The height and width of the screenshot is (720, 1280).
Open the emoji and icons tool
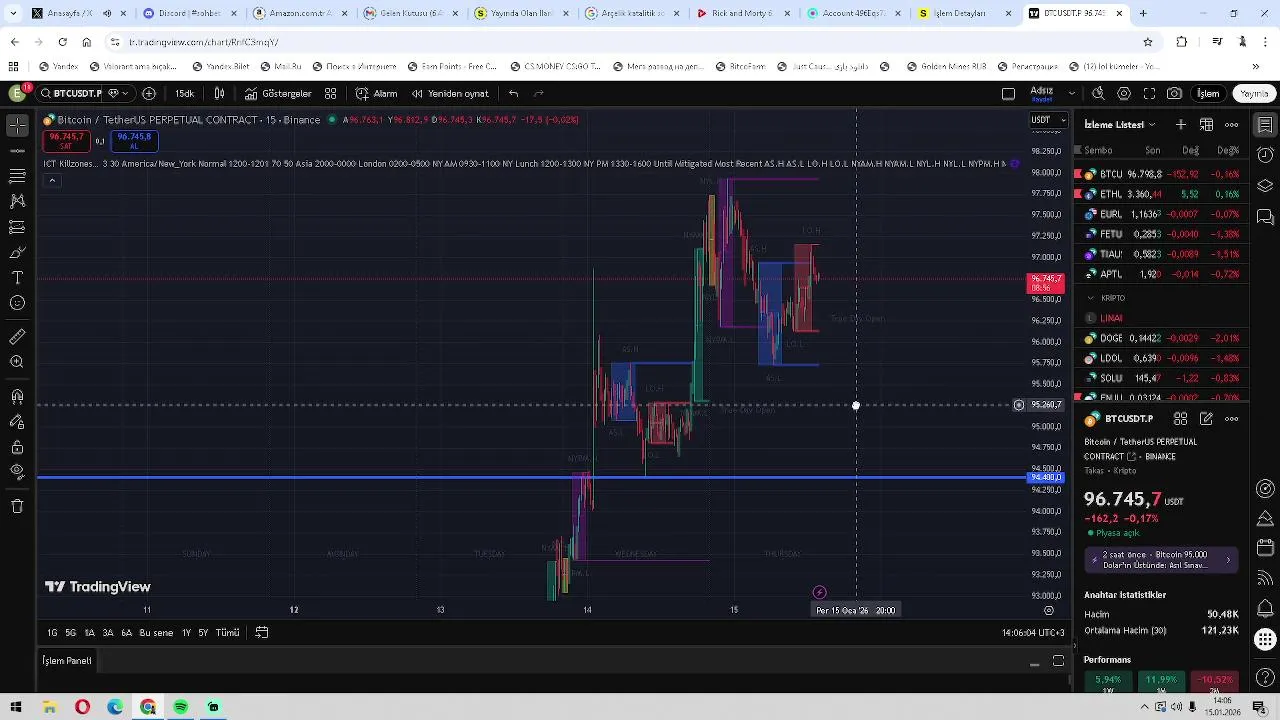17,303
